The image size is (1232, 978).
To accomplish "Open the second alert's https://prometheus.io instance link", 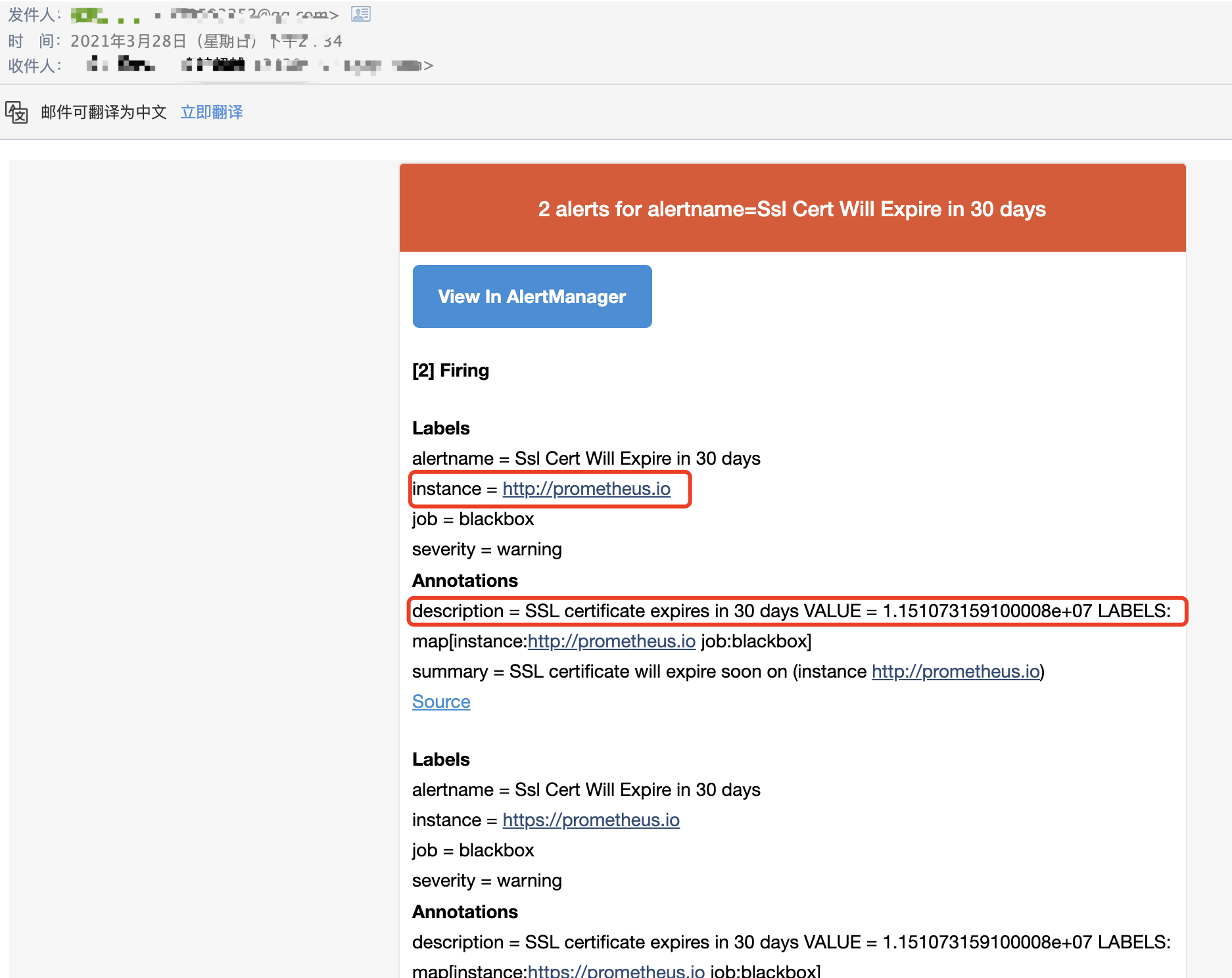I will (x=591, y=820).
